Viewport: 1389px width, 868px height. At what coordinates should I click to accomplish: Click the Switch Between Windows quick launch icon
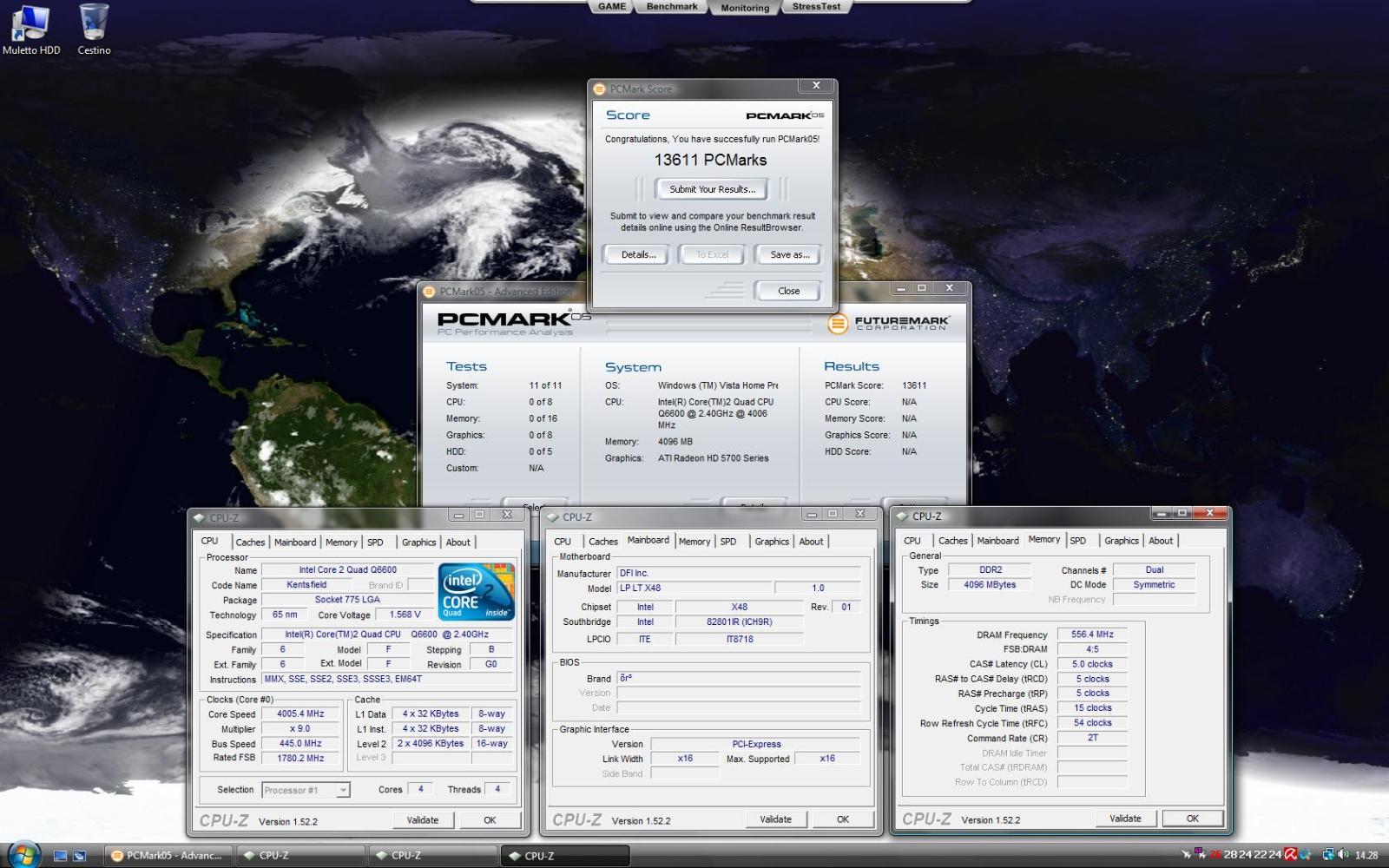click(79, 856)
